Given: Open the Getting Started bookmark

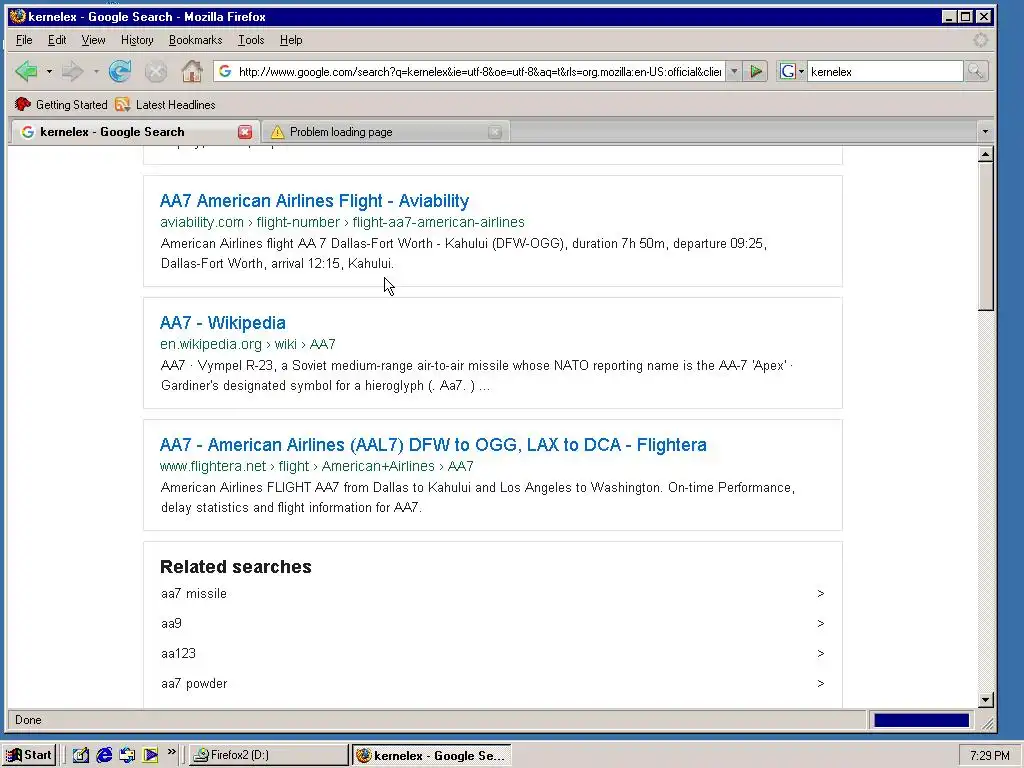Looking at the screenshot, I should click(61, 104).
